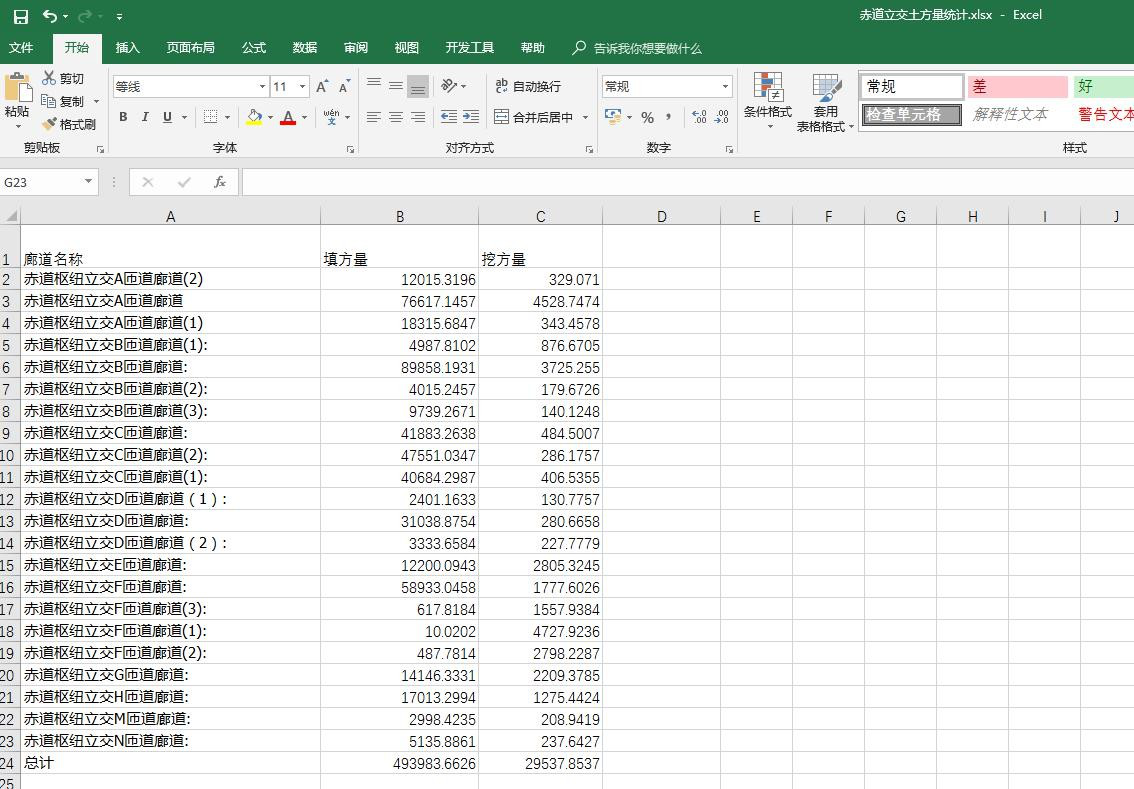Viewport: 1134px width, 789px height.
Task: Open the font name dropdown (等线)
Action: point(263,87)
